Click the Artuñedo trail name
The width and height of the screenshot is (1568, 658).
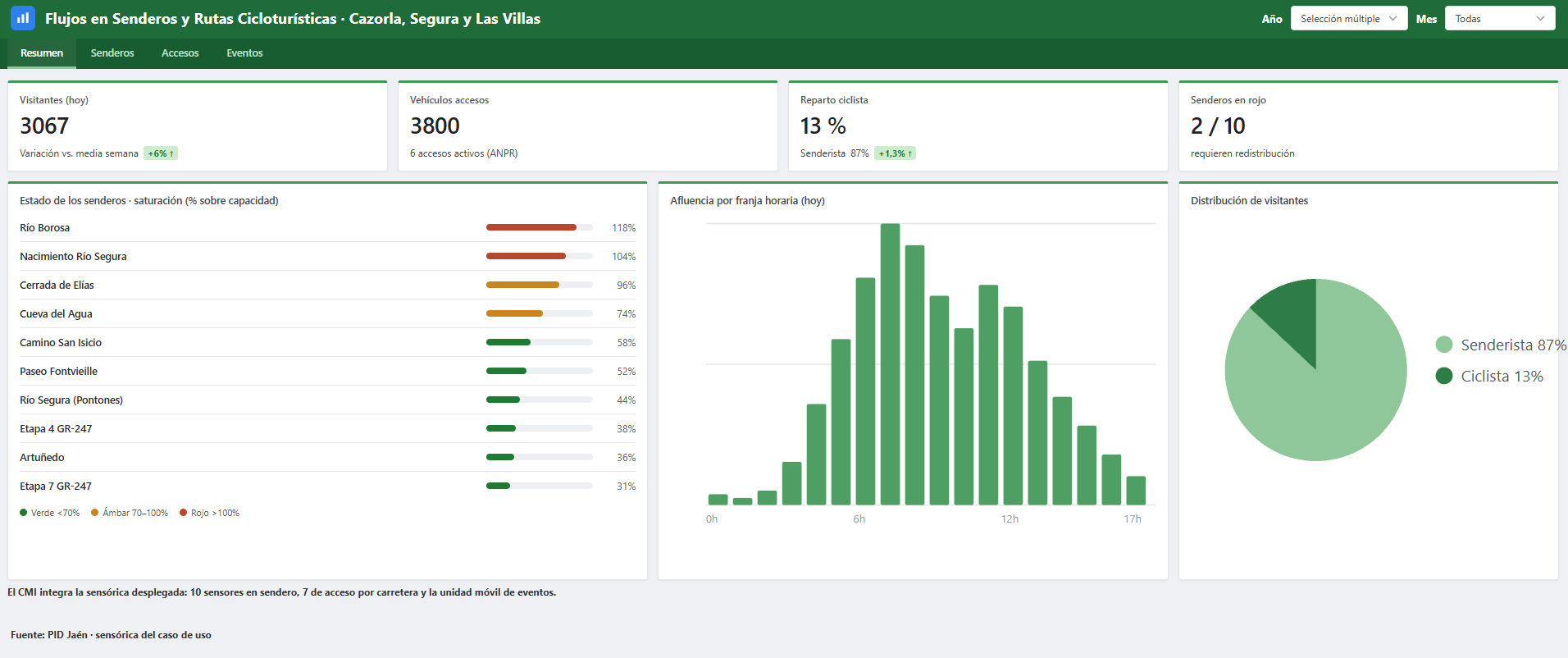[x=42, y=458]
